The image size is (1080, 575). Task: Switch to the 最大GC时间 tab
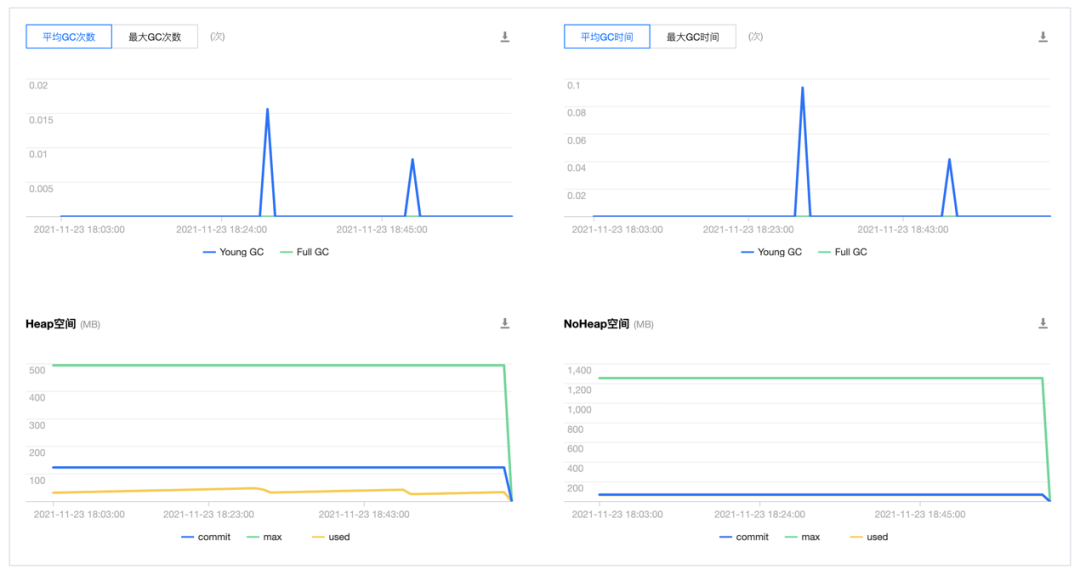693,36
